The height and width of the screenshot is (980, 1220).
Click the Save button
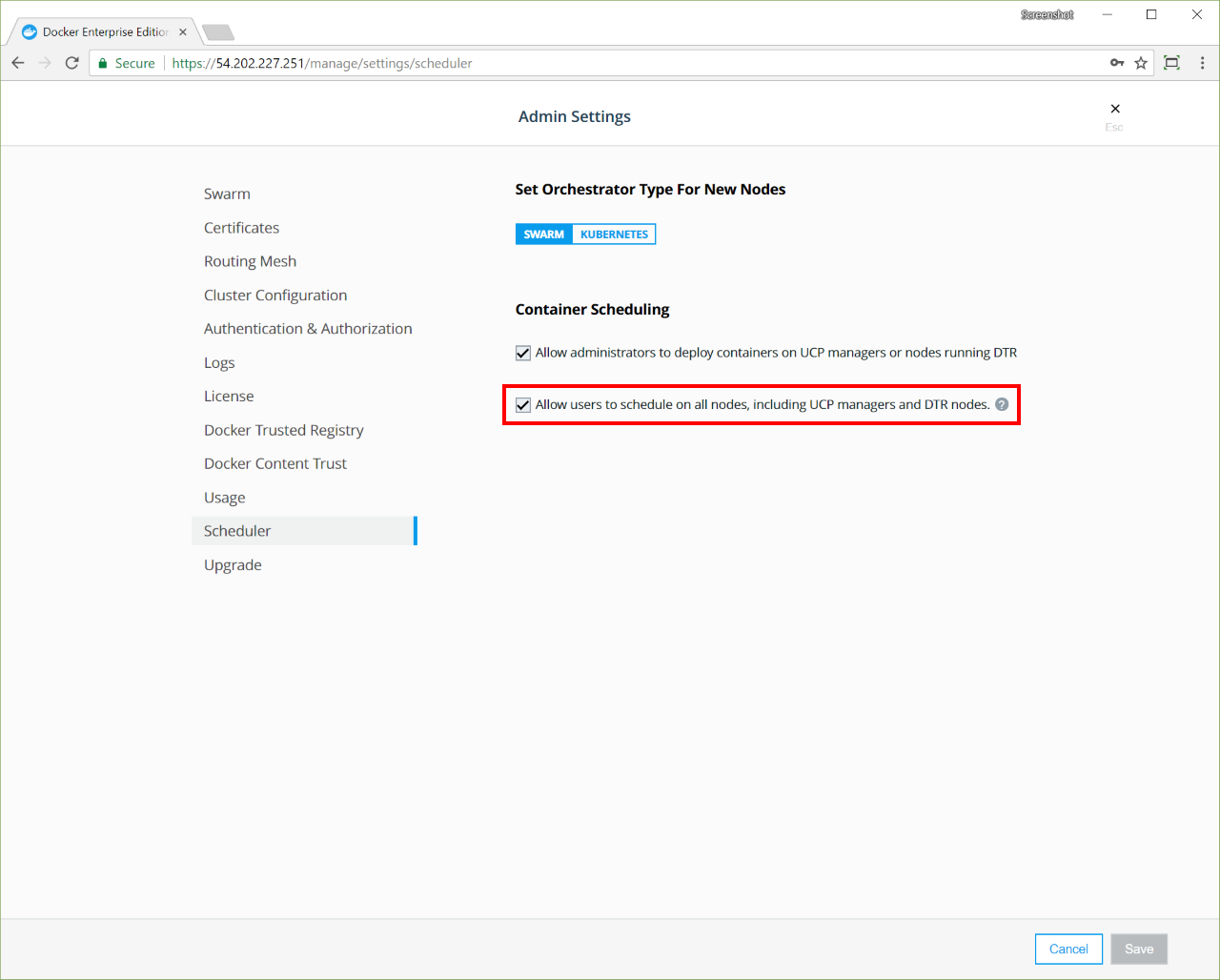pyautogui.click(x=1138, y=949)
